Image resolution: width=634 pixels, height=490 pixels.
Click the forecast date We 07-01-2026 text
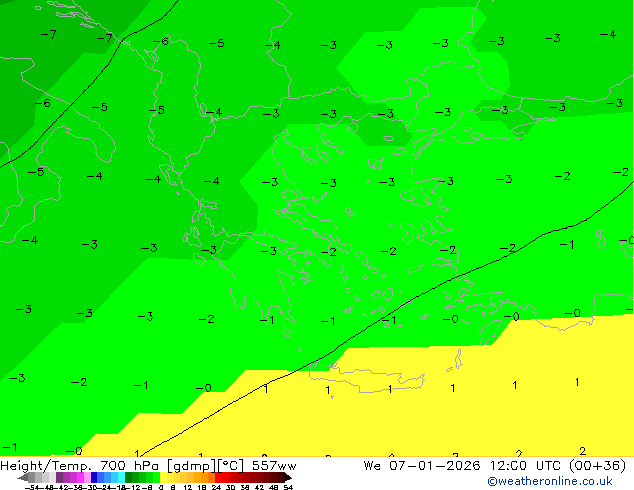(422, 466)
